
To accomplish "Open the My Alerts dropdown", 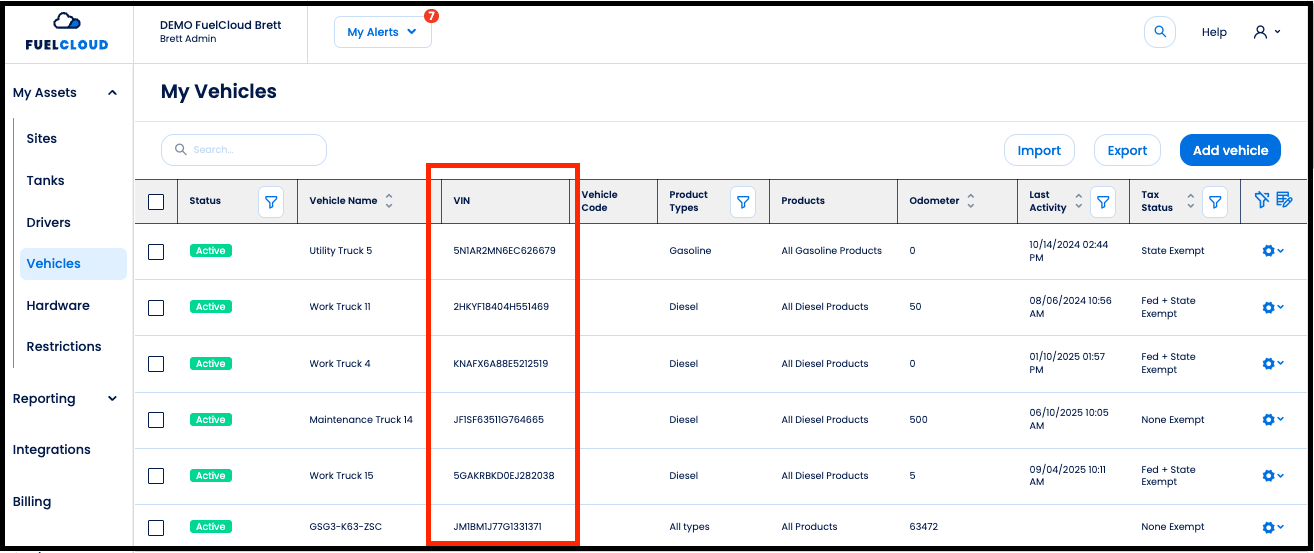I will click(x=382, y=32).
